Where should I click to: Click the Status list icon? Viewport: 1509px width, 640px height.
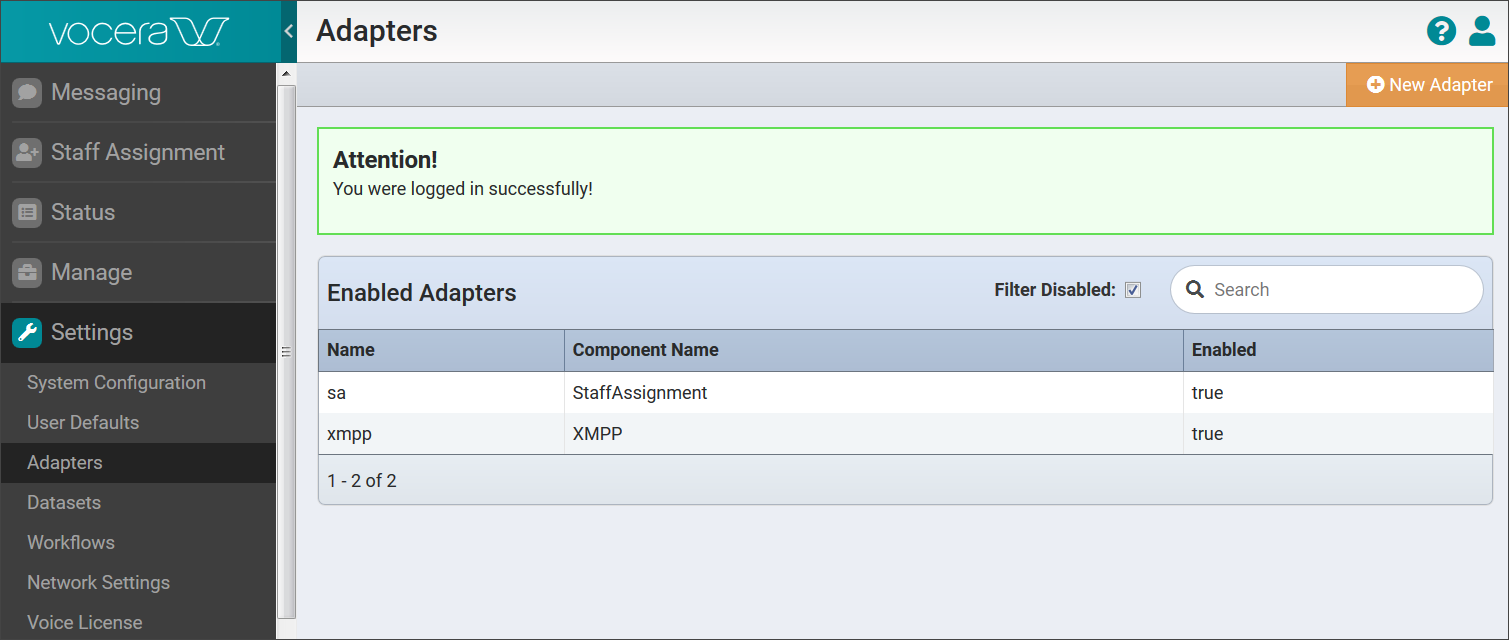(27, 213)
